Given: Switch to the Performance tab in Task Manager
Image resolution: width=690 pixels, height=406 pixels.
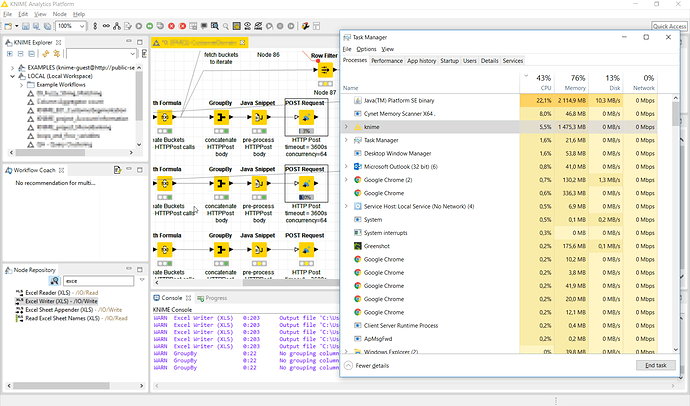Looking at the screenshot, I should coord(387,61).
